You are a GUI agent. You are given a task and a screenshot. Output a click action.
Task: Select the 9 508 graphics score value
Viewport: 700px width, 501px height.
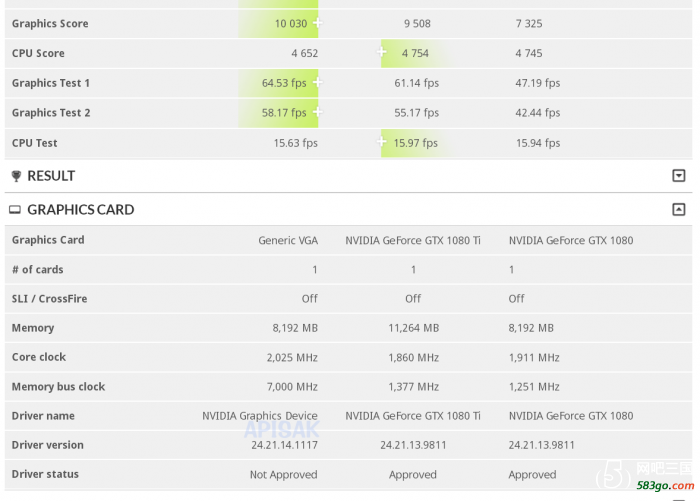coord(417,24)
